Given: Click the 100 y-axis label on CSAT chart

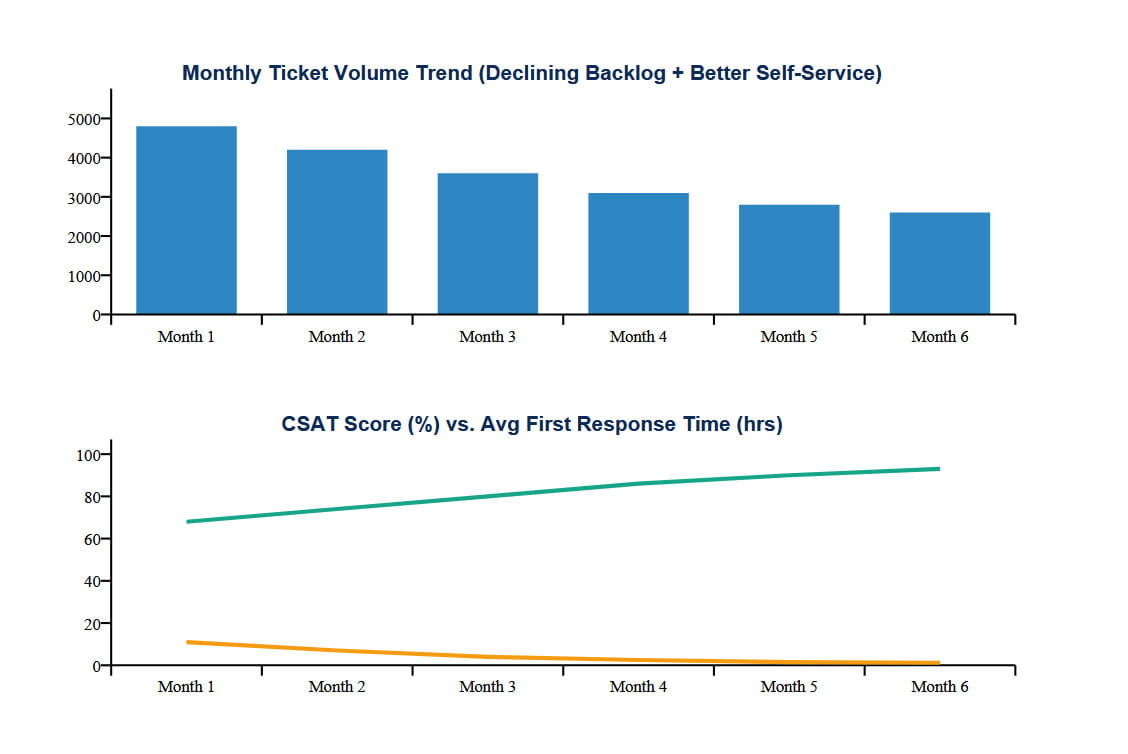Looking at the screenshot, I should 89,455.
